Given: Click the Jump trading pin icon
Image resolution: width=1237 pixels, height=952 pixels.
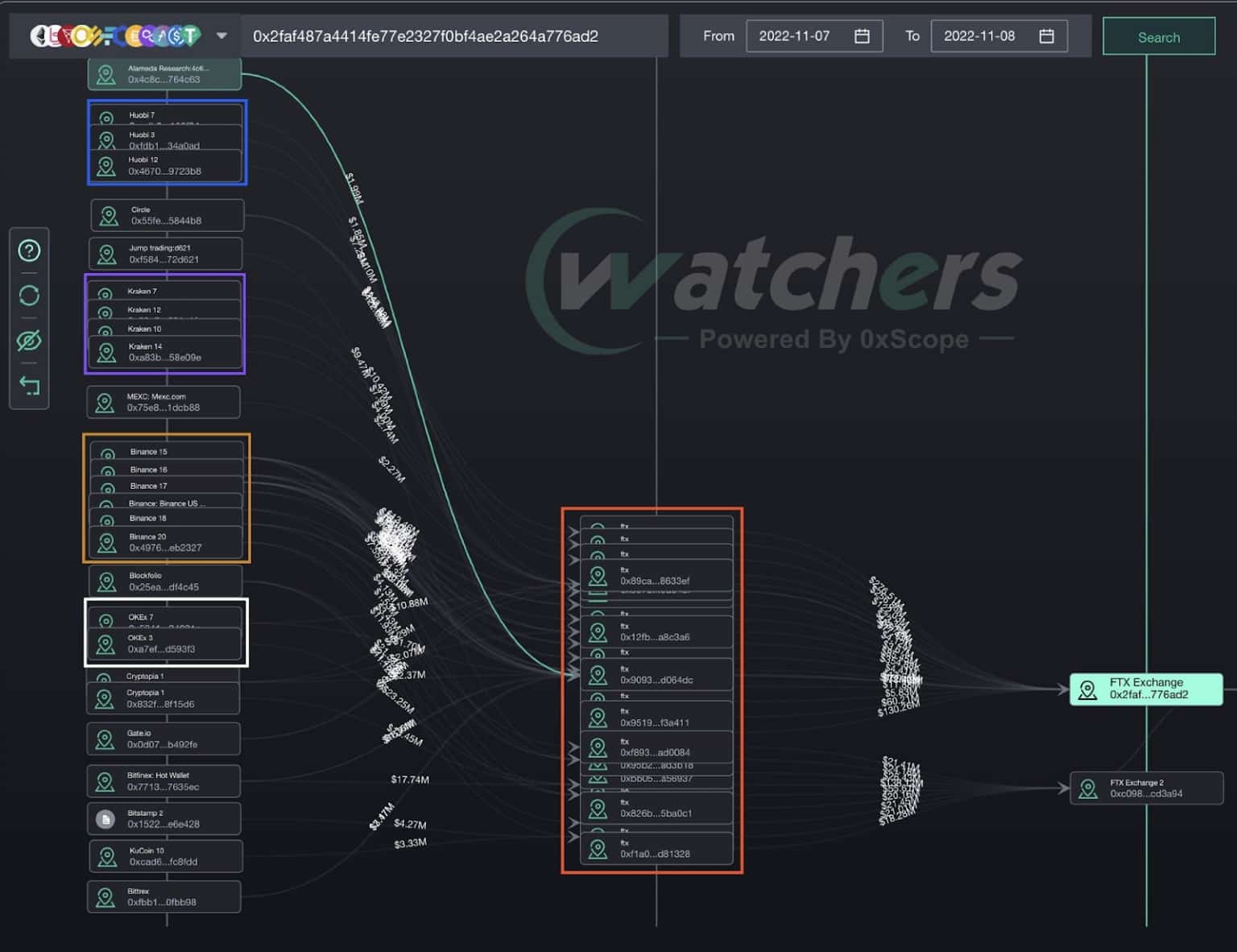Looking at the screenshot, I should pos(106,255).
